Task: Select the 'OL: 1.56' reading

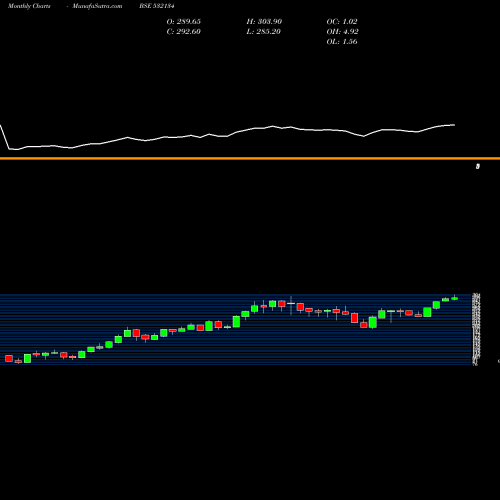Action: click(x=342, y=42)
